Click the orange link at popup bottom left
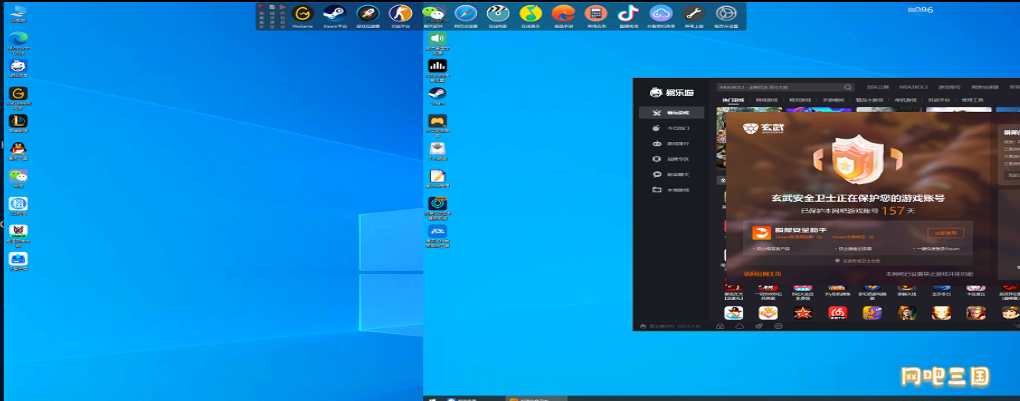The width and height of the screenshot is (1020, 401). 762,274
